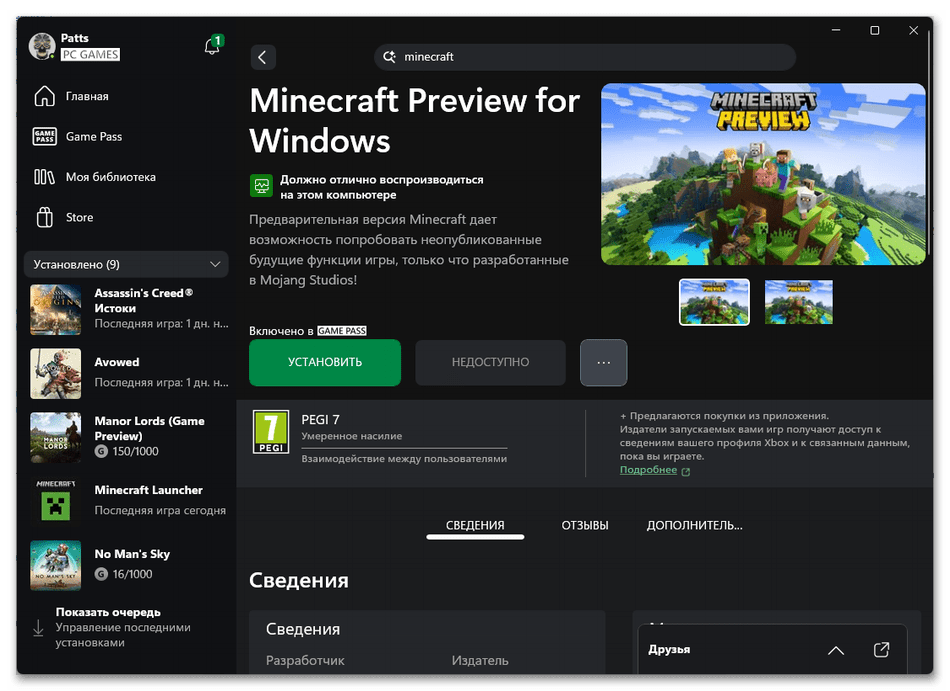Follow the Подробнее link
The width and height of the screenshot is (950, 691).
point(648,470)
